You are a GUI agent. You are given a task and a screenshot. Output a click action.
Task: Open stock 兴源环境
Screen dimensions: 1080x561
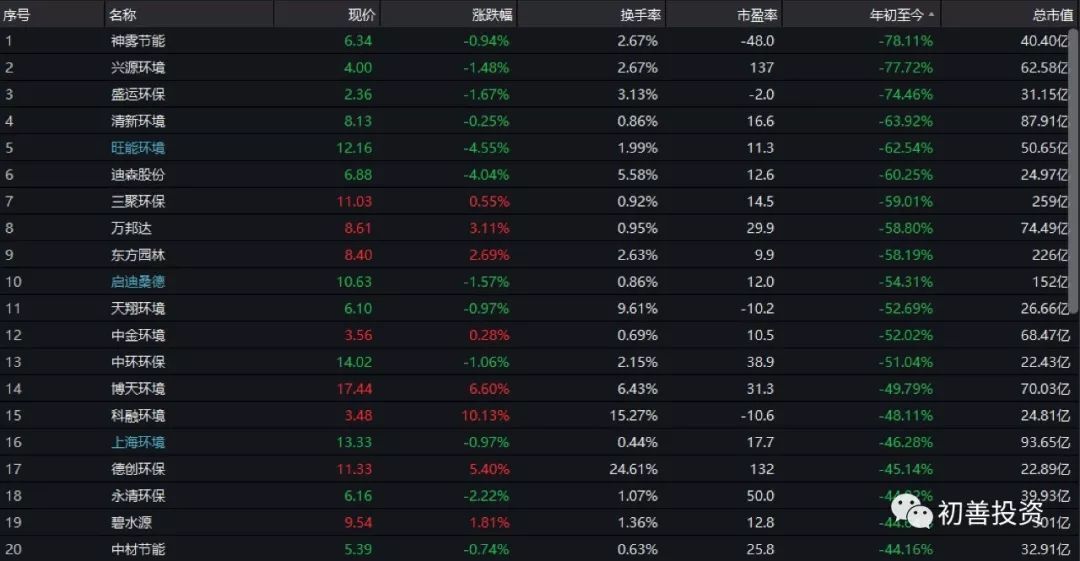(x=138, y=68)
